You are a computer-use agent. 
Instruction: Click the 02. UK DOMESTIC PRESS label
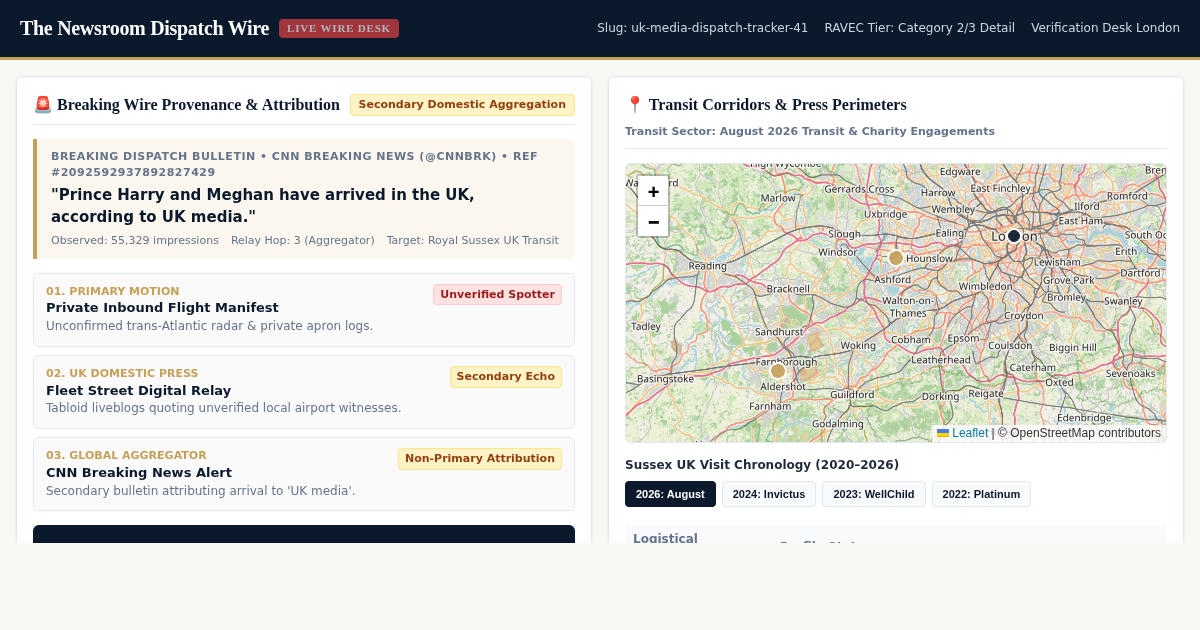(x=122, y=373)
